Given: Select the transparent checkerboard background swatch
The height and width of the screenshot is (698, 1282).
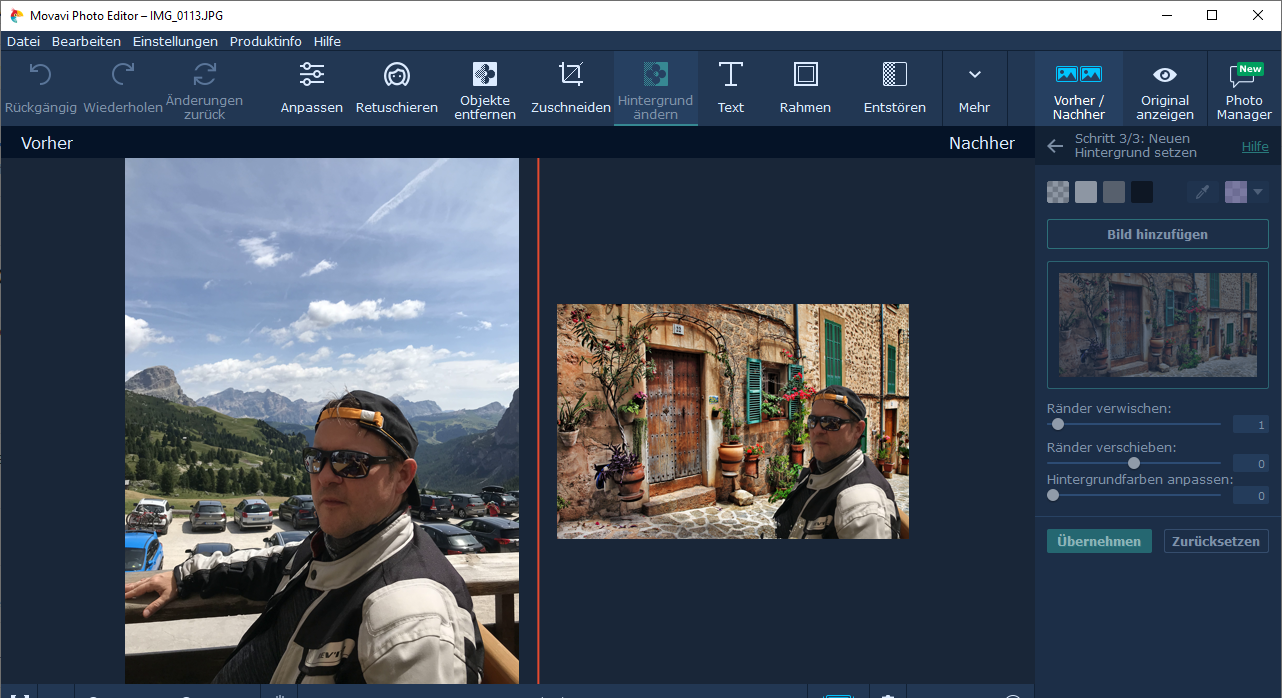Looking at the screenshot, I should 1058,192.
